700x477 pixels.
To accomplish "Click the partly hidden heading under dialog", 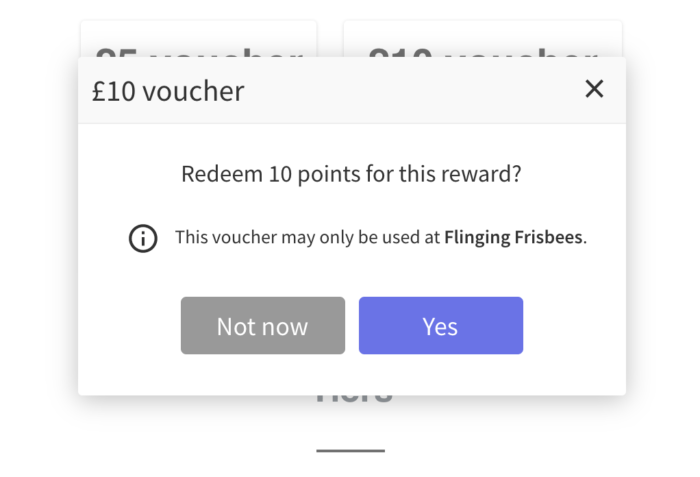I will click(x=354, y=399).
